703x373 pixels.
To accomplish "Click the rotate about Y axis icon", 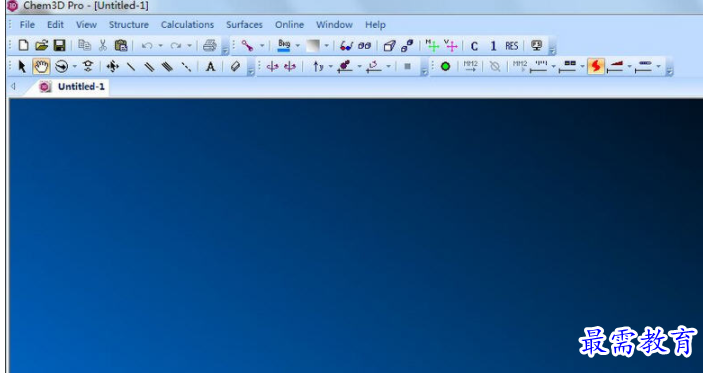I will (318, 66).
